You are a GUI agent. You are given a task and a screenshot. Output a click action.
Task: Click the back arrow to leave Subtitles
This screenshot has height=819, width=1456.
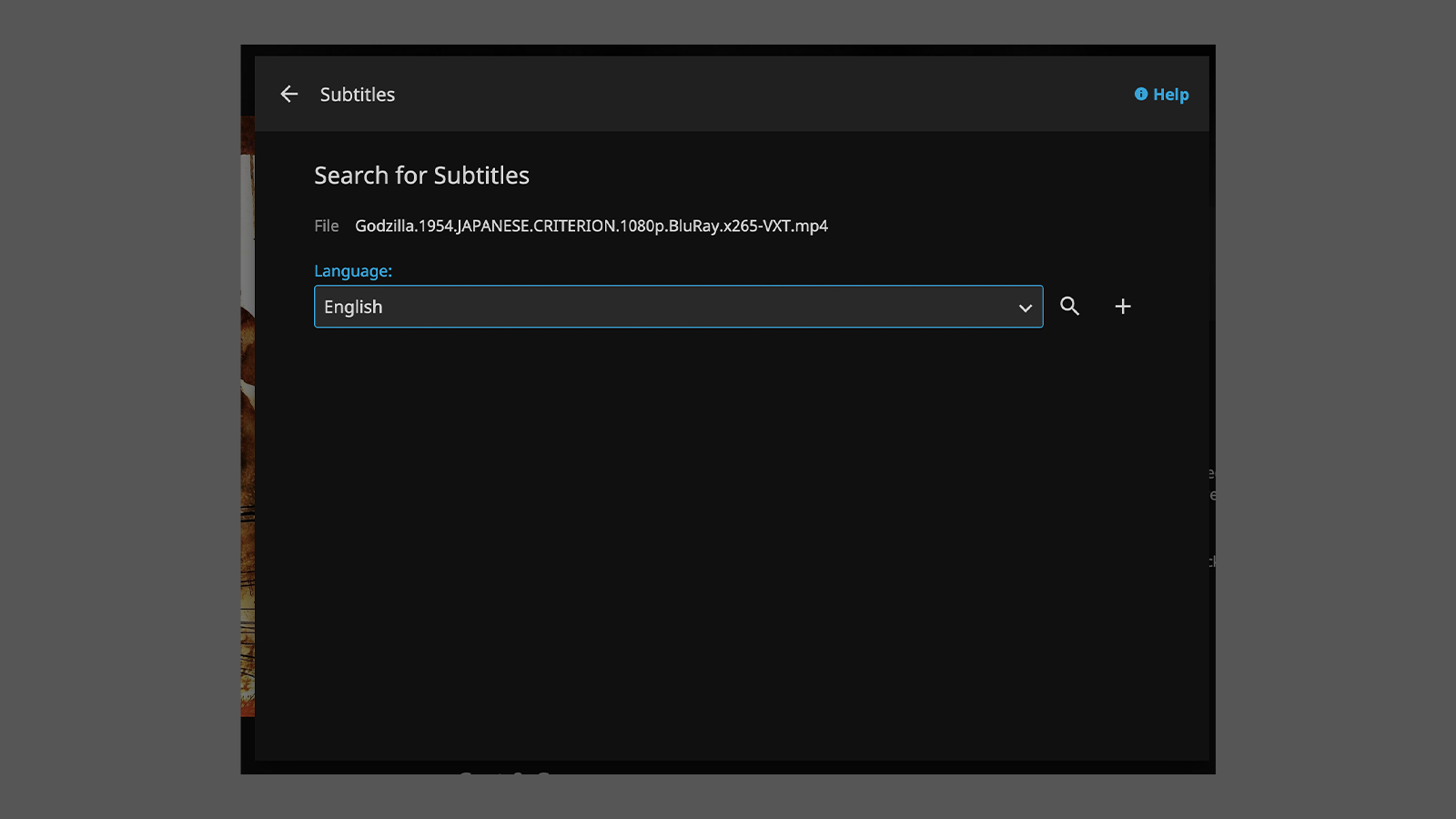288,94
